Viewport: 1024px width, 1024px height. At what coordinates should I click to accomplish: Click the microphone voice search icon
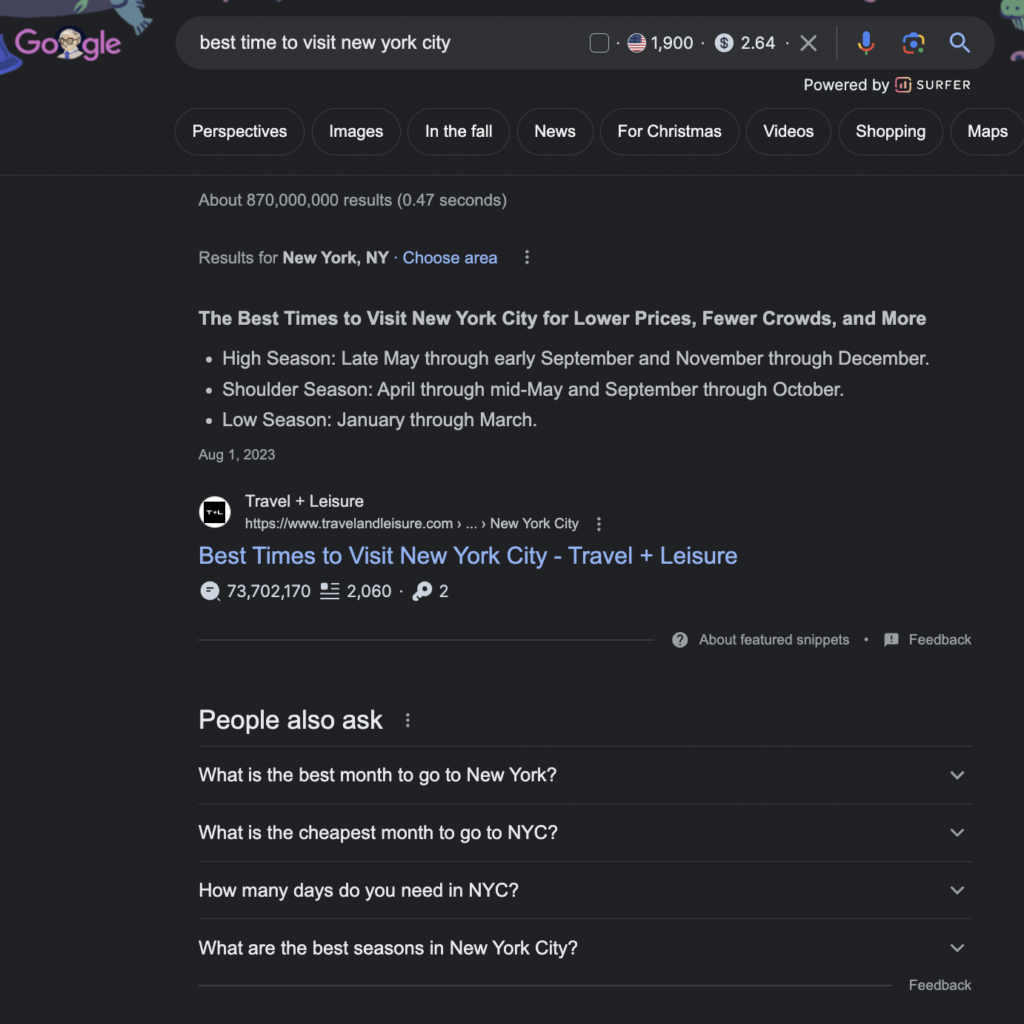[x=866, y=43]
